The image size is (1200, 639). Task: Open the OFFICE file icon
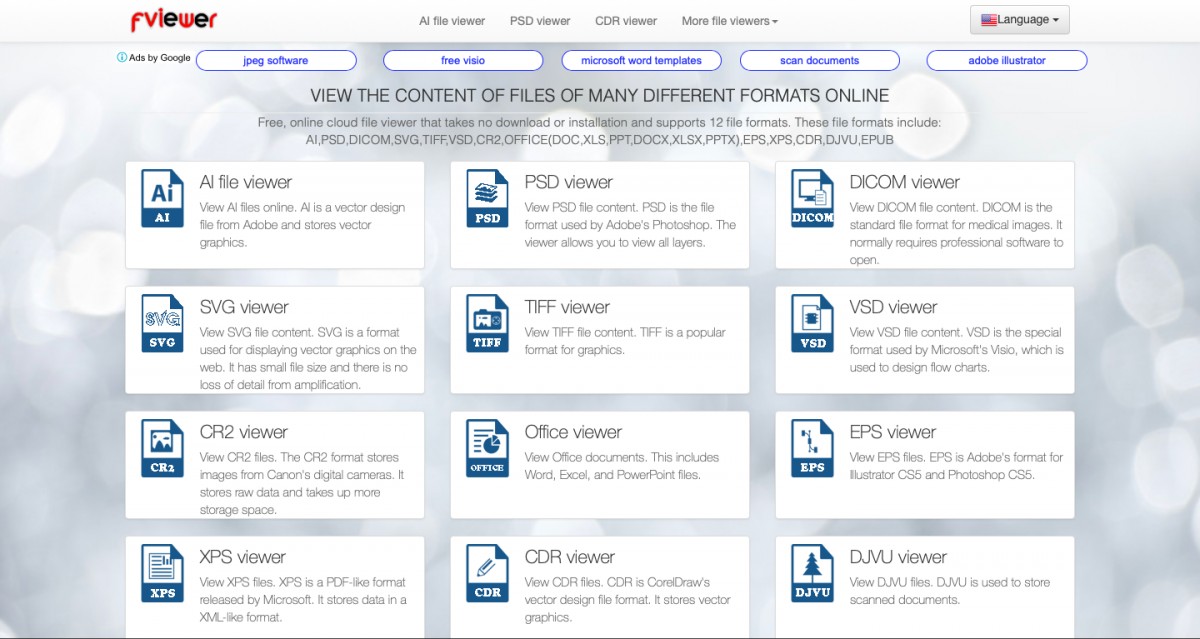(487, 448)
